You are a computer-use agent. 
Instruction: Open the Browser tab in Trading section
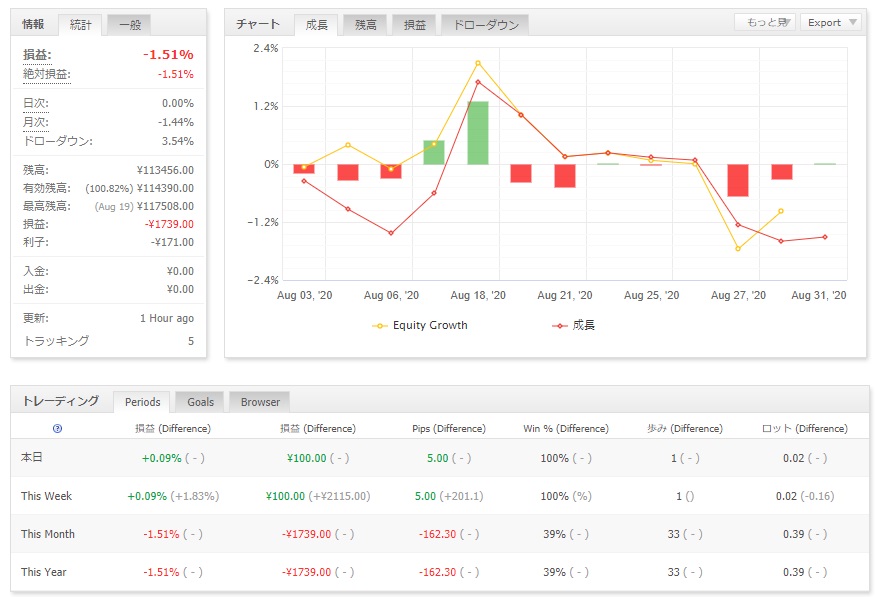click(260, 402)
